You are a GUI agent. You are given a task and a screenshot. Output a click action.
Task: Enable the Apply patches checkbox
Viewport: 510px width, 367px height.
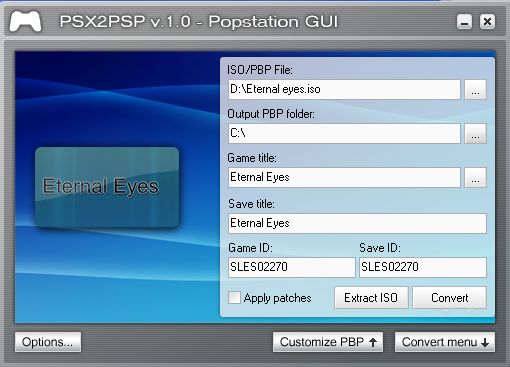[x=234, y=297]
